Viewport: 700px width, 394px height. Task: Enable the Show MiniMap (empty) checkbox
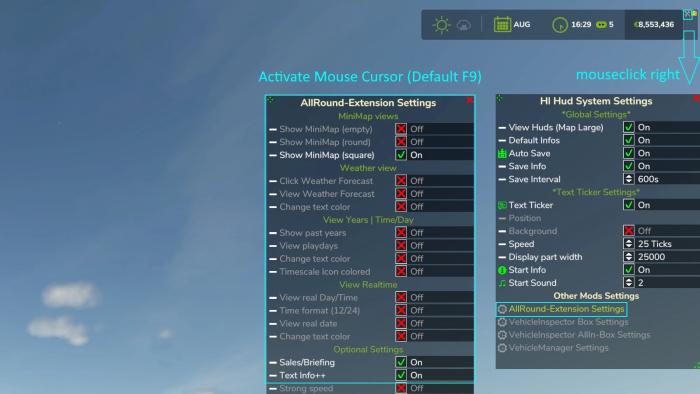coord(401,129)
